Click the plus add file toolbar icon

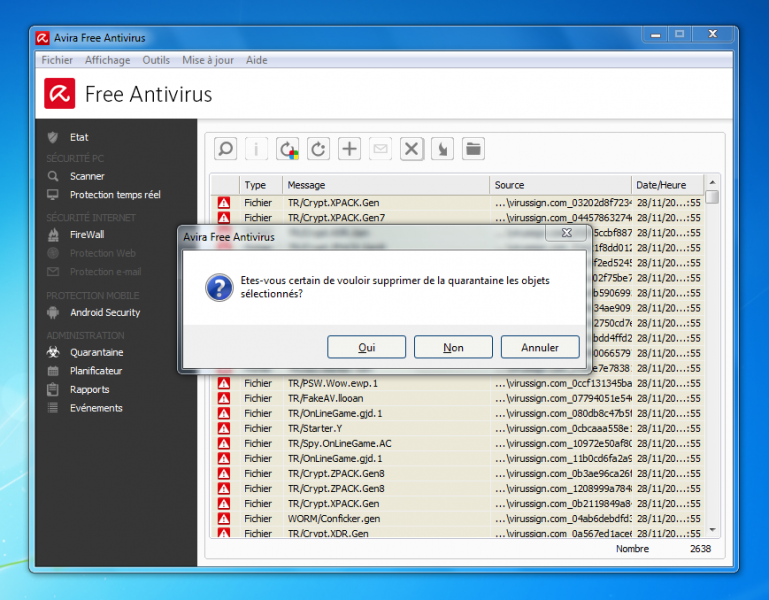click(350, 149)
